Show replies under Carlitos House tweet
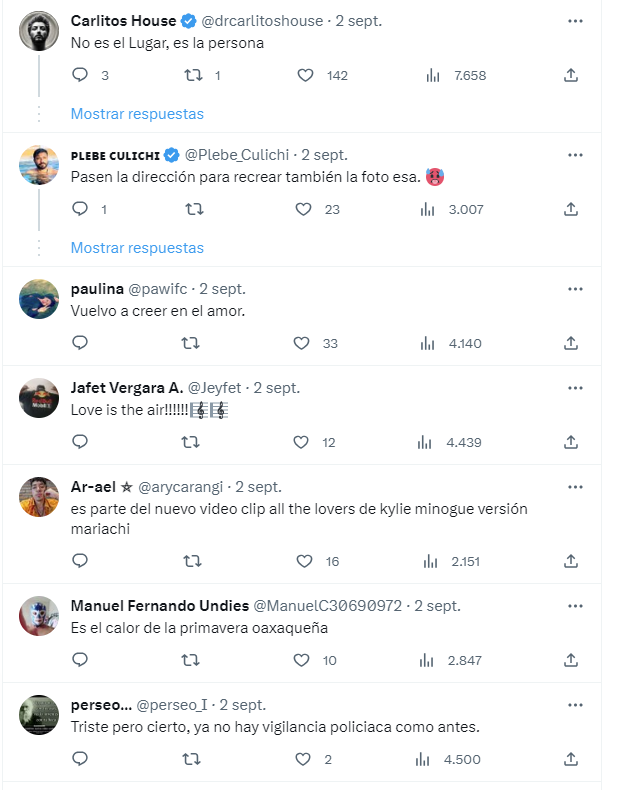 click(137, 114)
